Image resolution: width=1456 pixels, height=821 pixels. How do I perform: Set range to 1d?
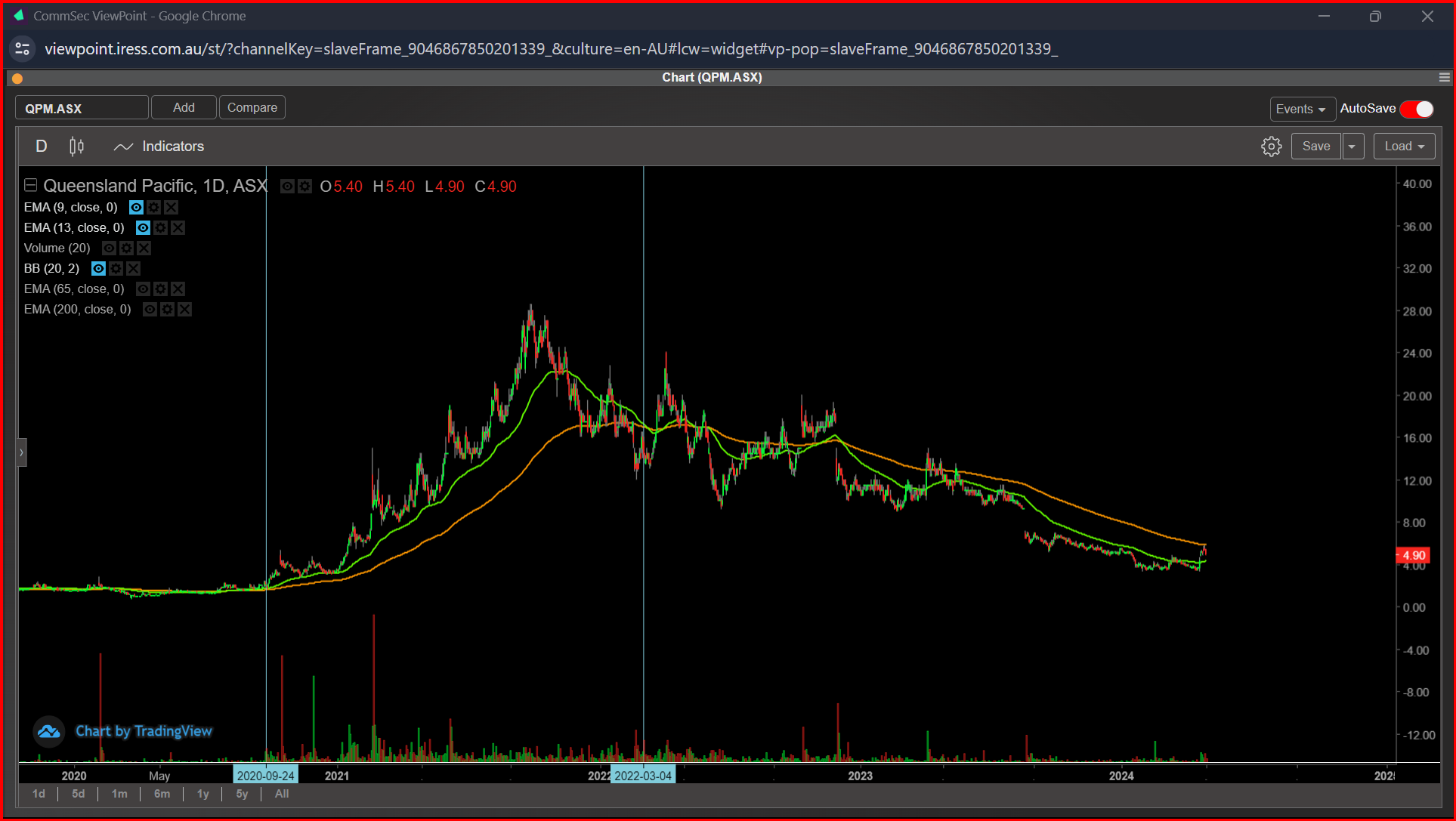[x=39, y=794]
